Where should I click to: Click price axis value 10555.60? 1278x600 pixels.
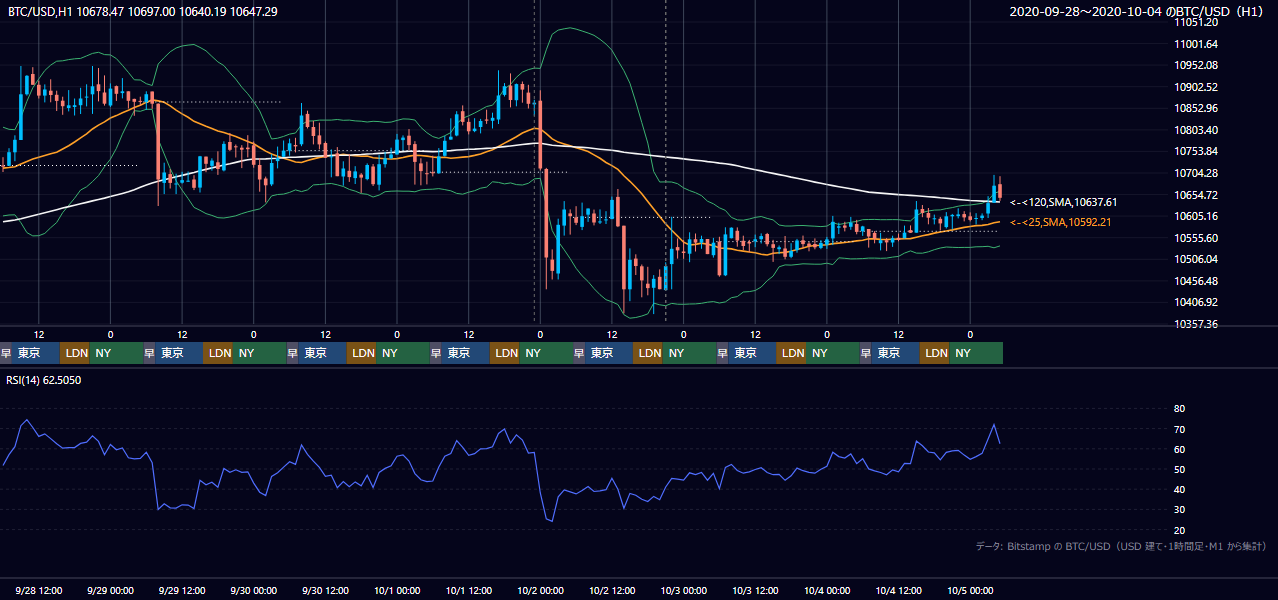1196,238
